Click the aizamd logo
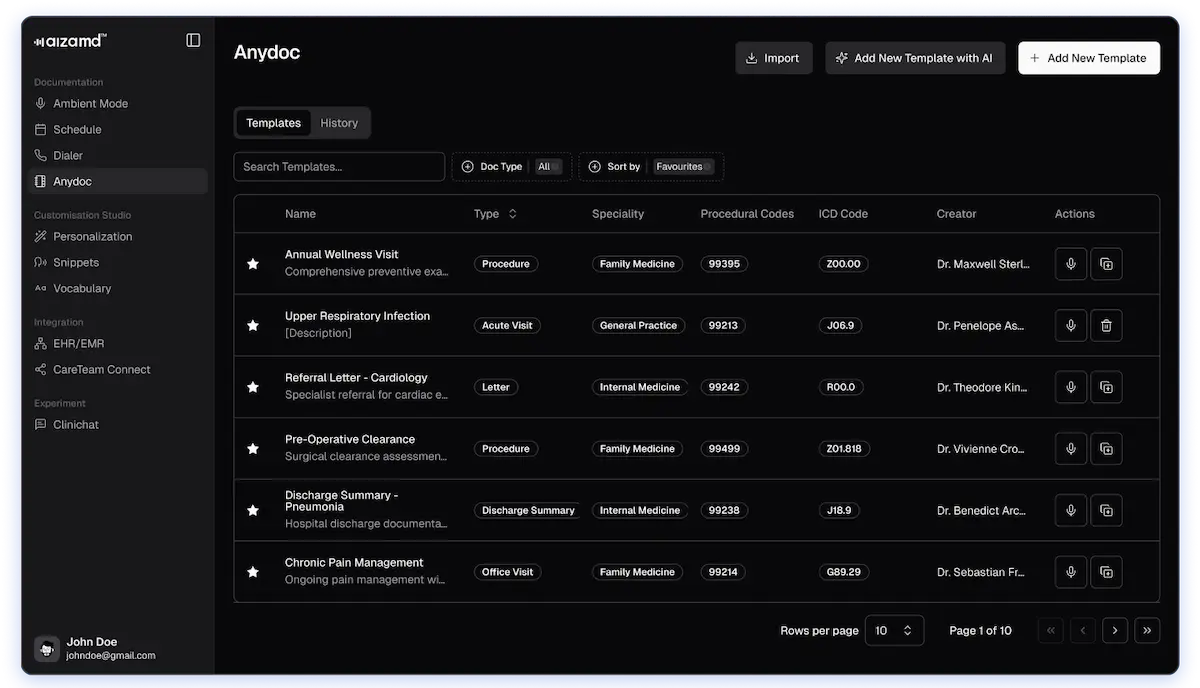 (70, 41)
